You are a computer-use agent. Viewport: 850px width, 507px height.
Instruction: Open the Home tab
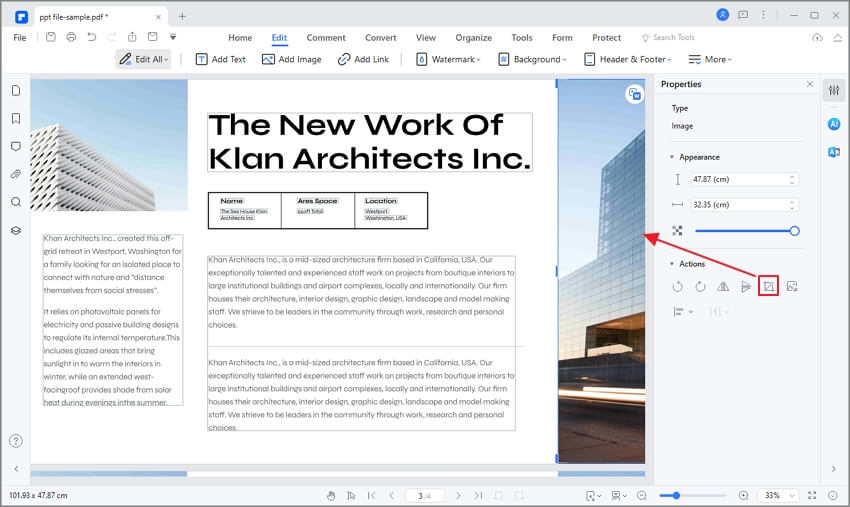pos(240,37)
